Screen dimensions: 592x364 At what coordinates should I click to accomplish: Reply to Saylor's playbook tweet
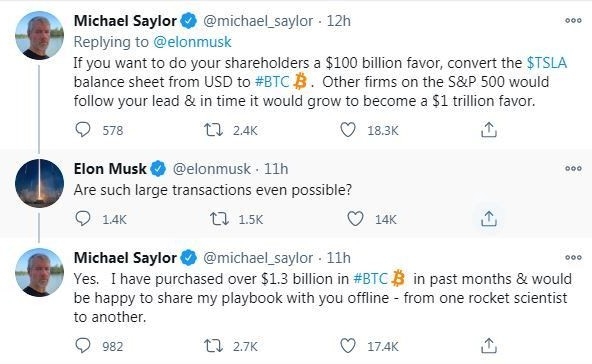pyautogui.click(x=83, y=345)
